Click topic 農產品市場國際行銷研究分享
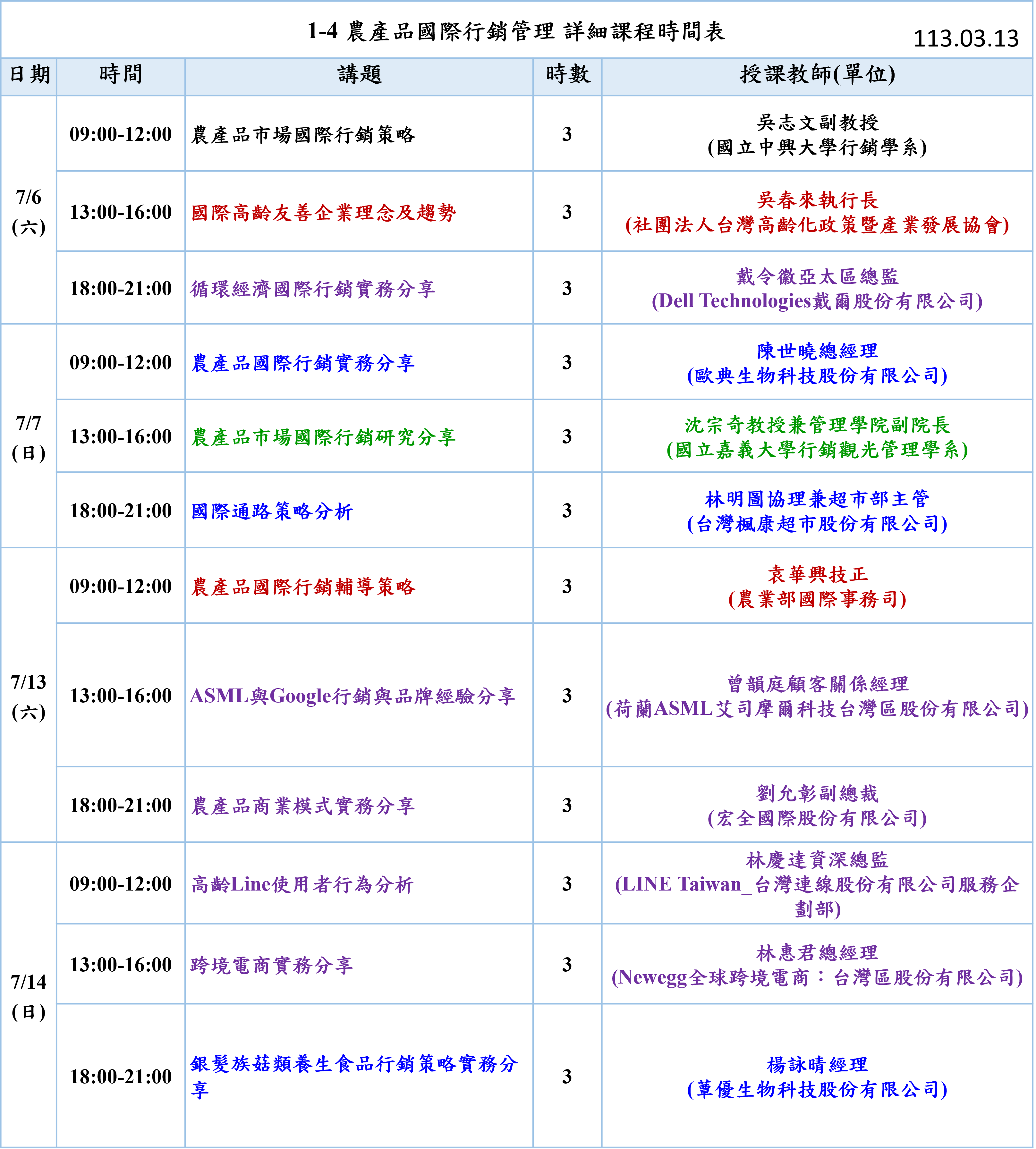 click(x=324, y=437)
